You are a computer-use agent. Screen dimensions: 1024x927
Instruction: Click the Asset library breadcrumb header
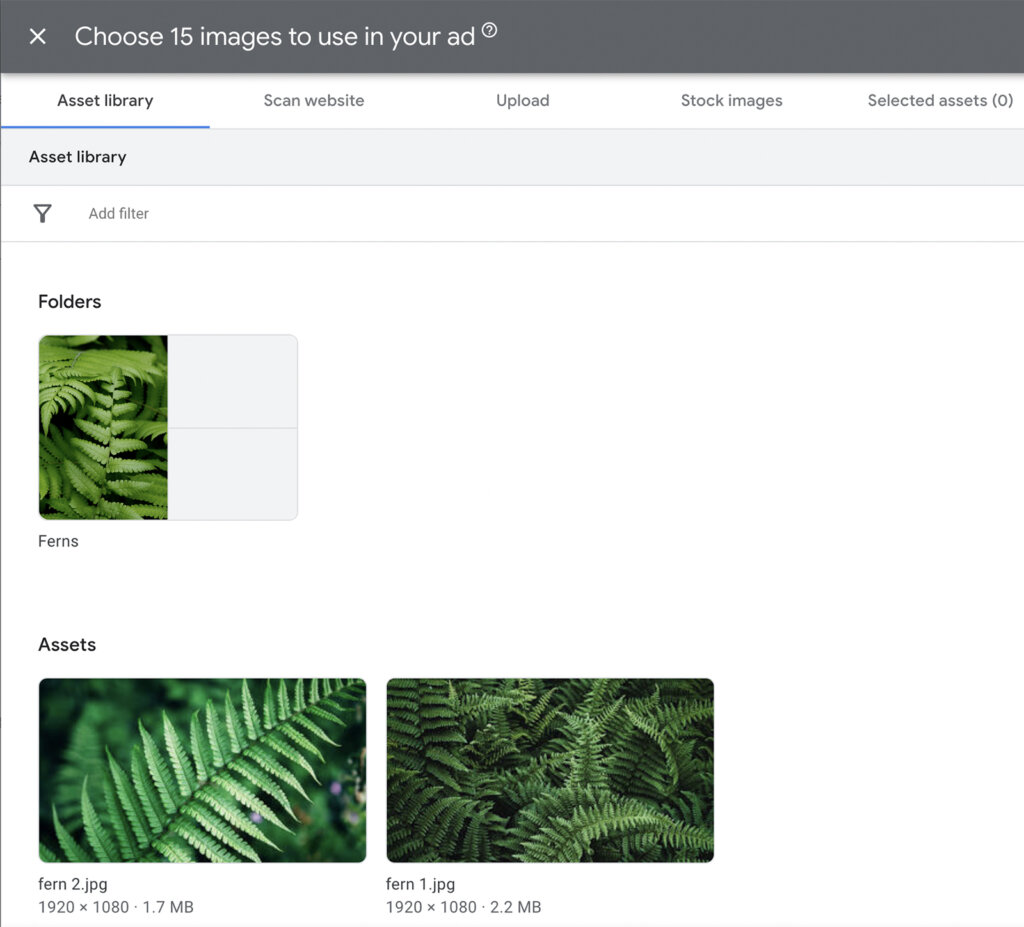pos(77,157)
